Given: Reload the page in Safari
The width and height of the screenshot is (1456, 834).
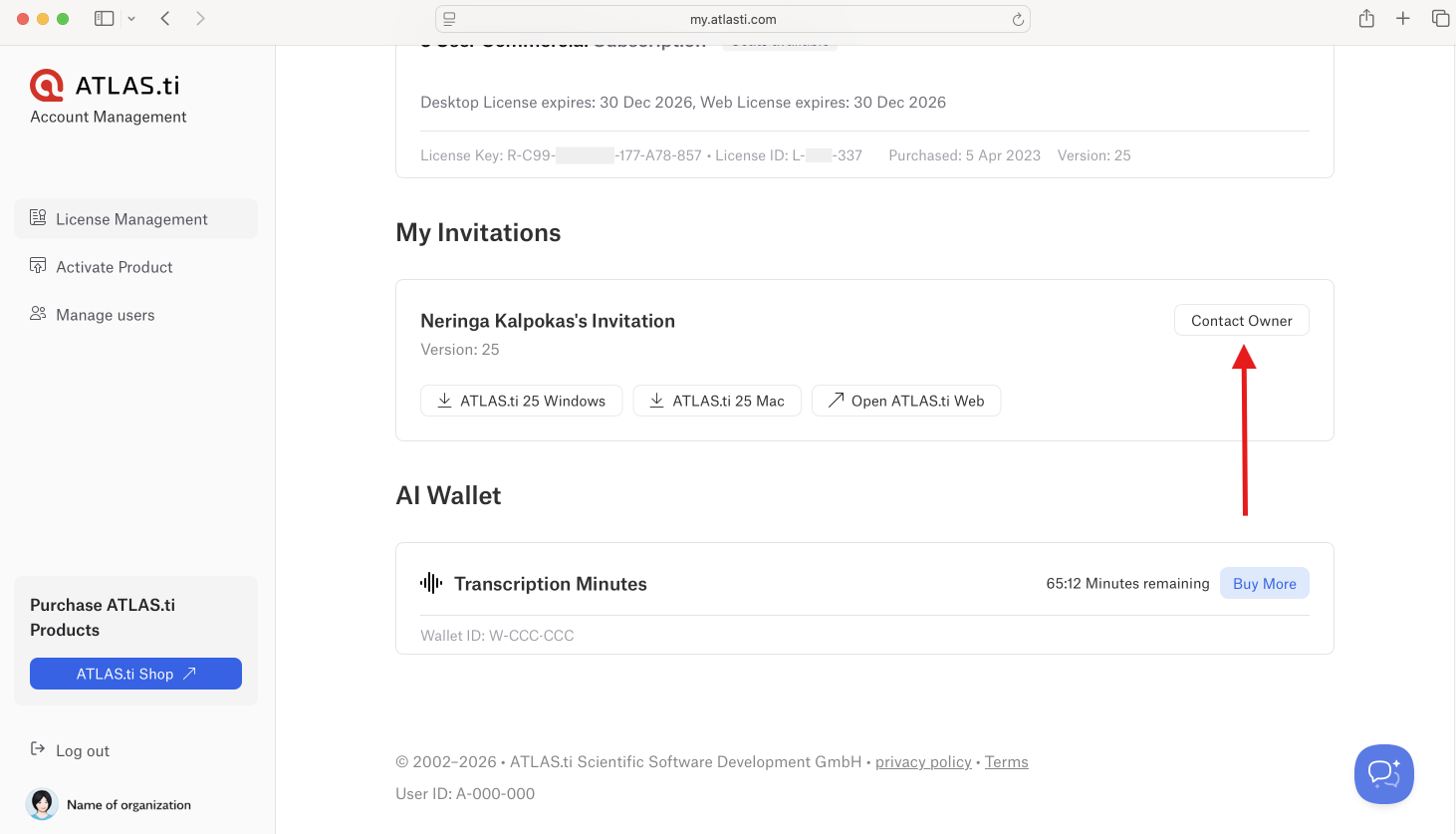Looking at the screenshot, I should point(1017,19).
